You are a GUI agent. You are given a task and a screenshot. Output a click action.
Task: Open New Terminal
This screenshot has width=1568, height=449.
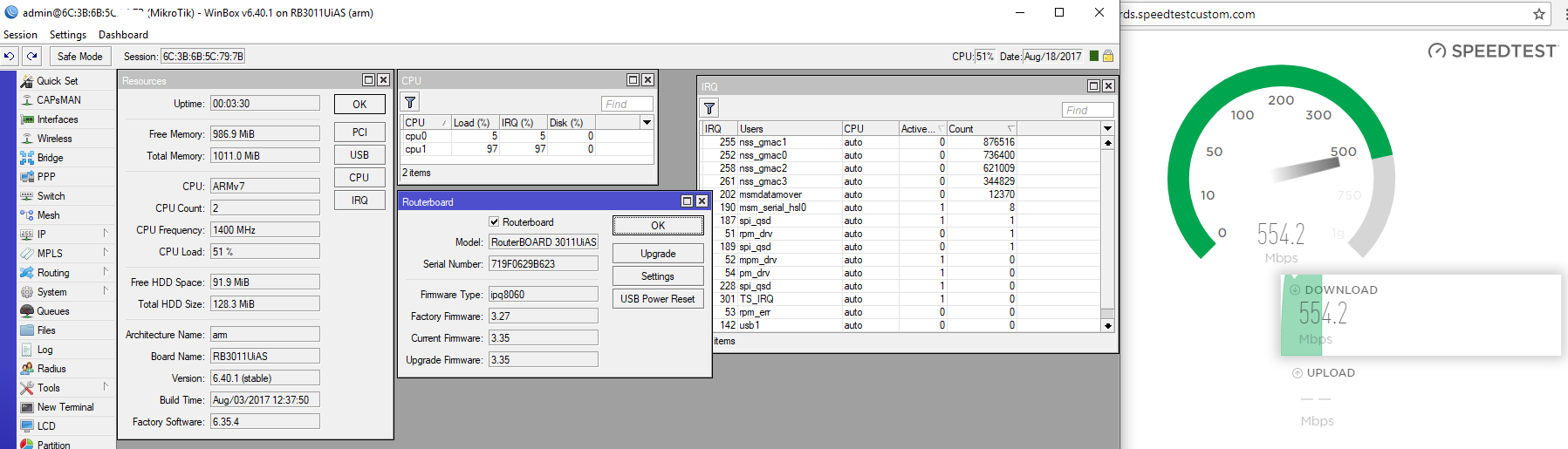[65, 407]
